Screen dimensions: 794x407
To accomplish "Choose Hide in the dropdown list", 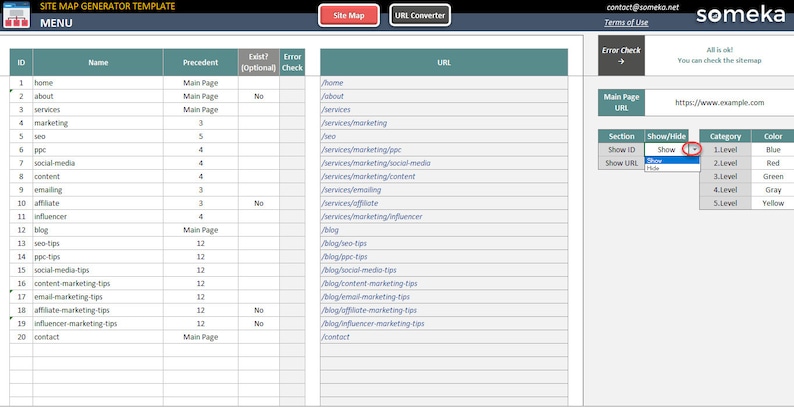I will coord(672,168).
